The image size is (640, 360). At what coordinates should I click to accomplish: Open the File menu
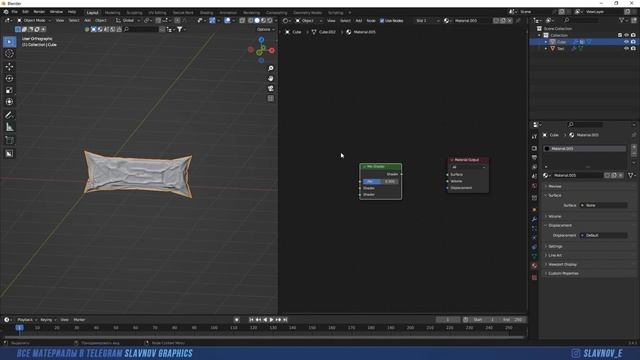point(15,12)
